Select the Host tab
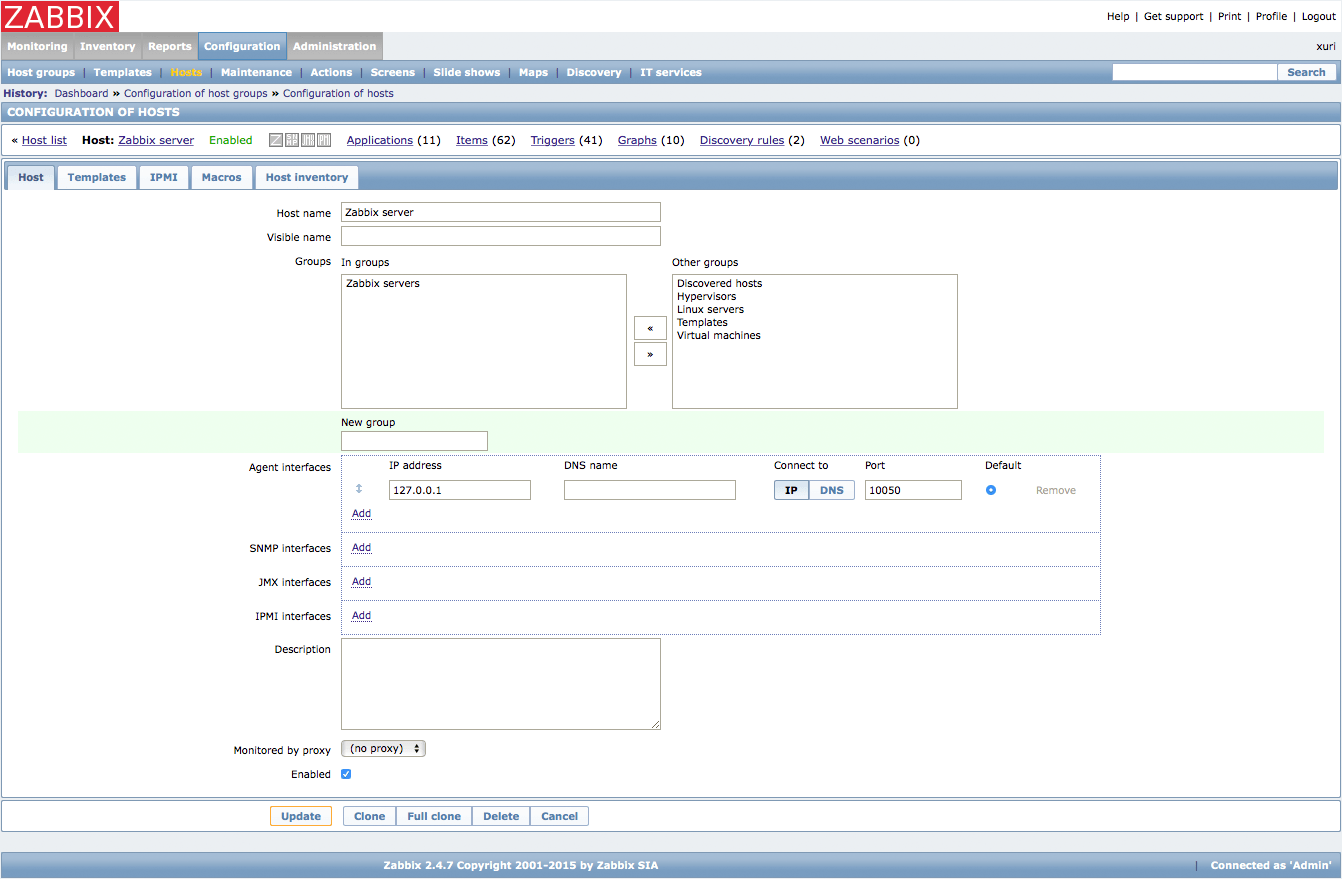Screen dimensions: 1342x879 [31, 177]
